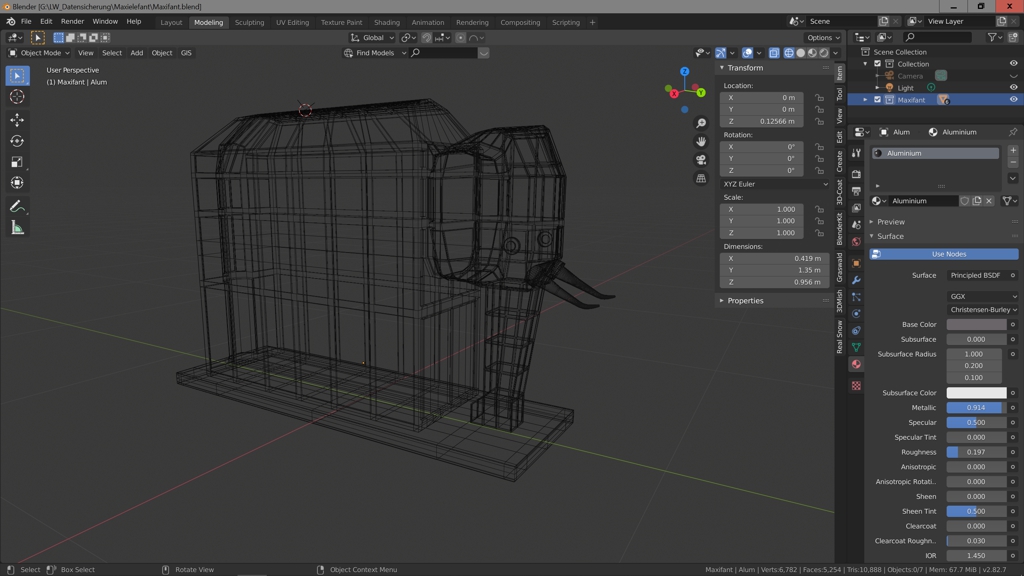Image resolution: width=1024 pixels, height=576 pixels.
Task: Select the Rotate tool in left toolbar
Action: point(17,141)
